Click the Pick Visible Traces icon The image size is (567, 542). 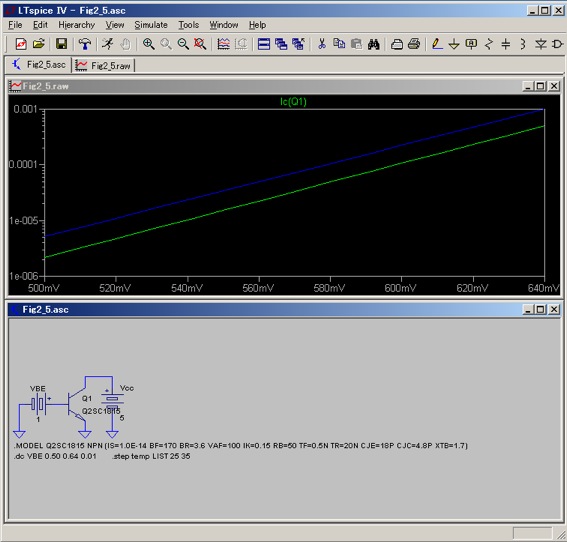click(223, 44)
